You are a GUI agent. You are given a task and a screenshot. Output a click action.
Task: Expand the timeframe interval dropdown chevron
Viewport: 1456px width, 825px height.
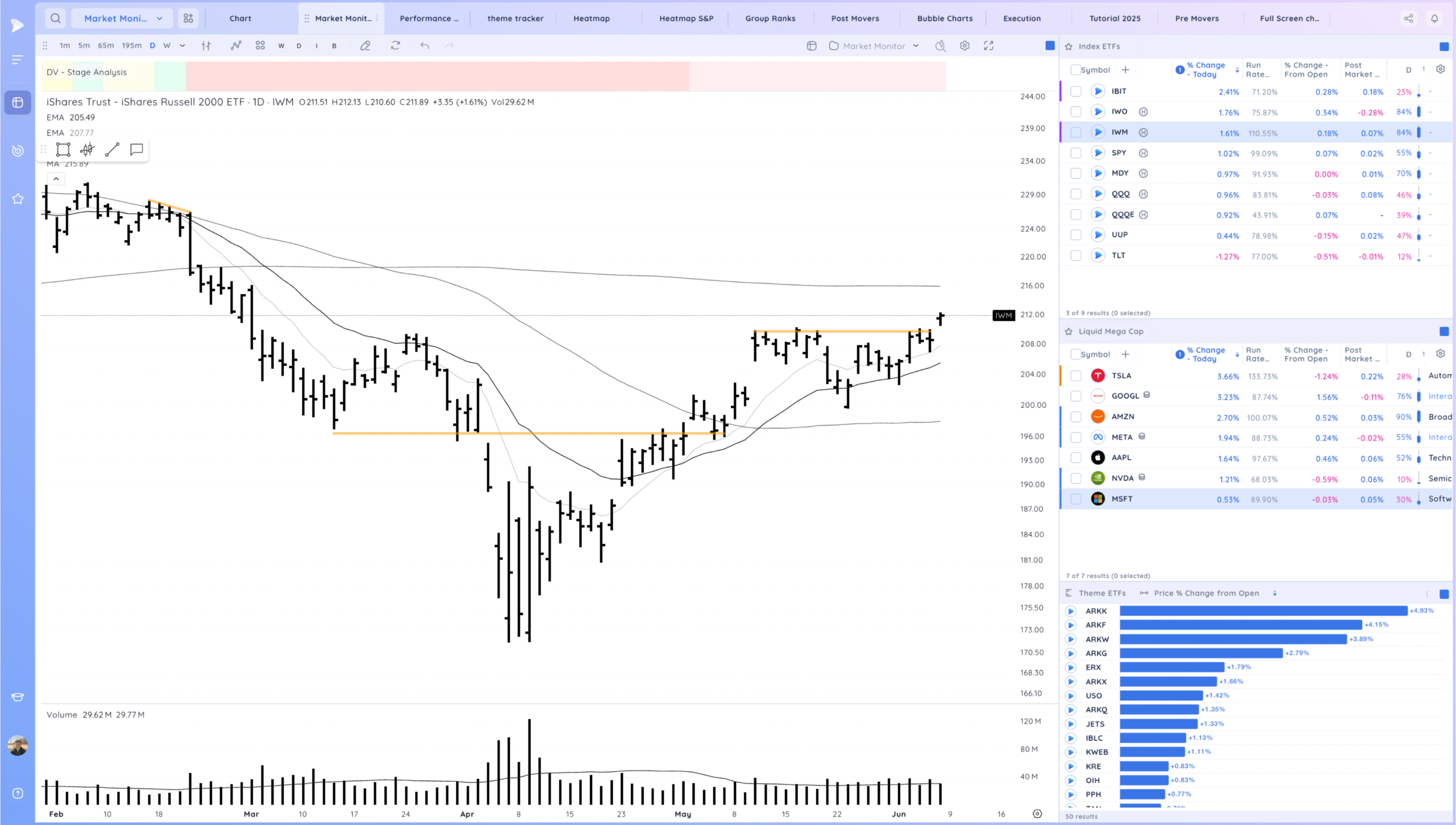(182, 46)
